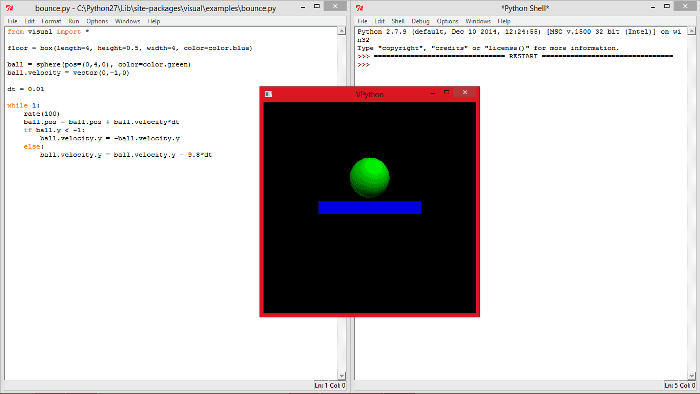Open Help menu in bounce.py editor

click(x=154, y=21)
